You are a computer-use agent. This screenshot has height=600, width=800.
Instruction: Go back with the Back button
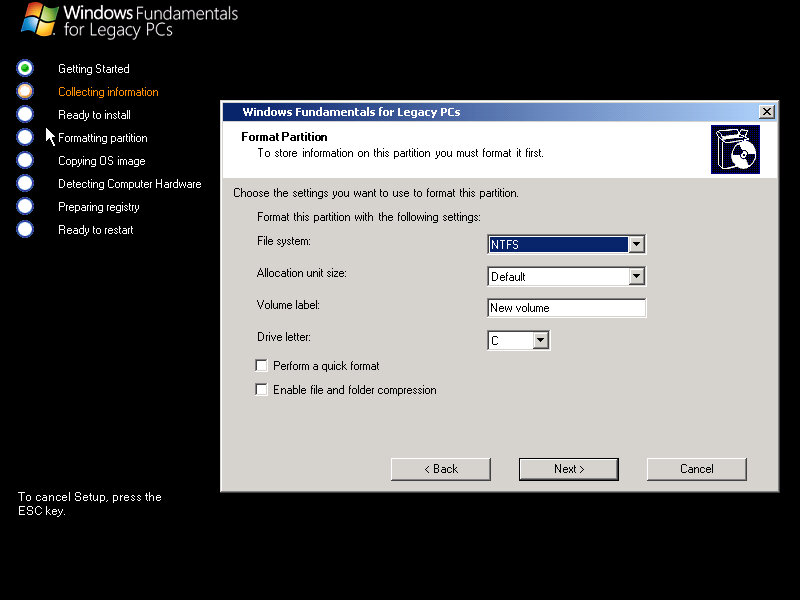pyautogui.click(x=441, y=469)
